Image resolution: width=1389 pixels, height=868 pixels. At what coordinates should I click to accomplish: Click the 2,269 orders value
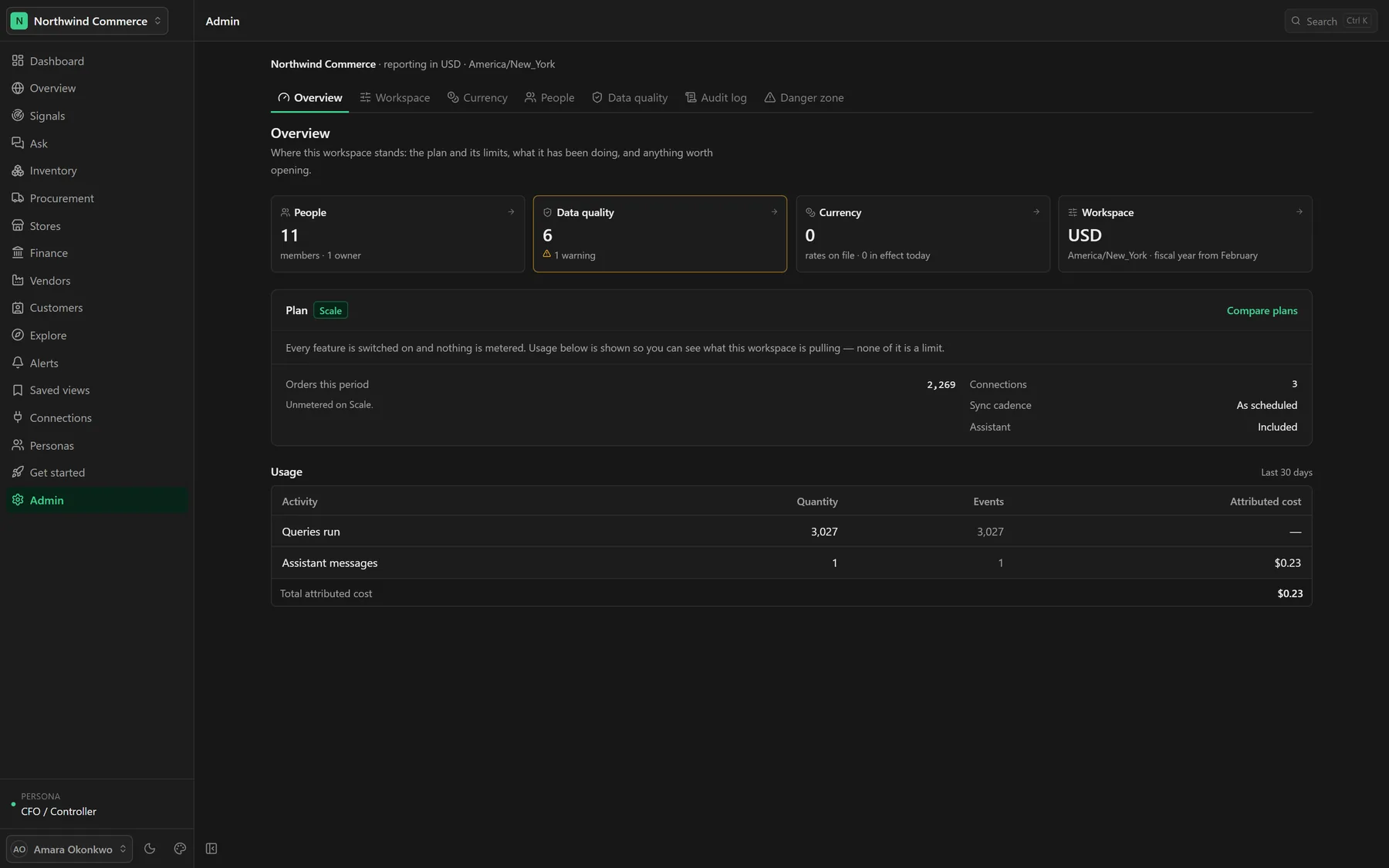click(x=941, y=384)
